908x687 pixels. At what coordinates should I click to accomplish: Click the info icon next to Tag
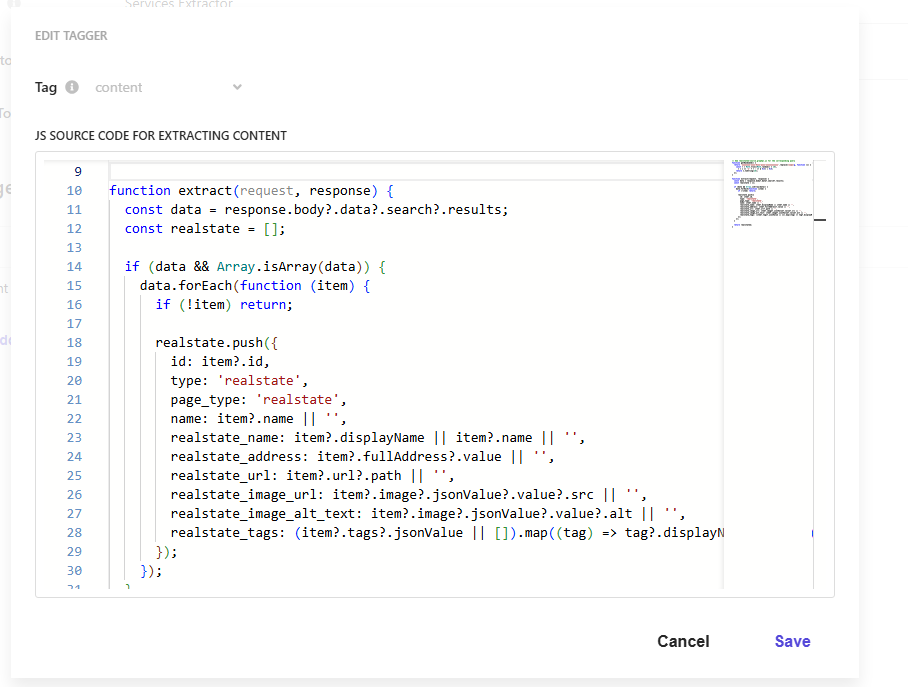point(72,87)
